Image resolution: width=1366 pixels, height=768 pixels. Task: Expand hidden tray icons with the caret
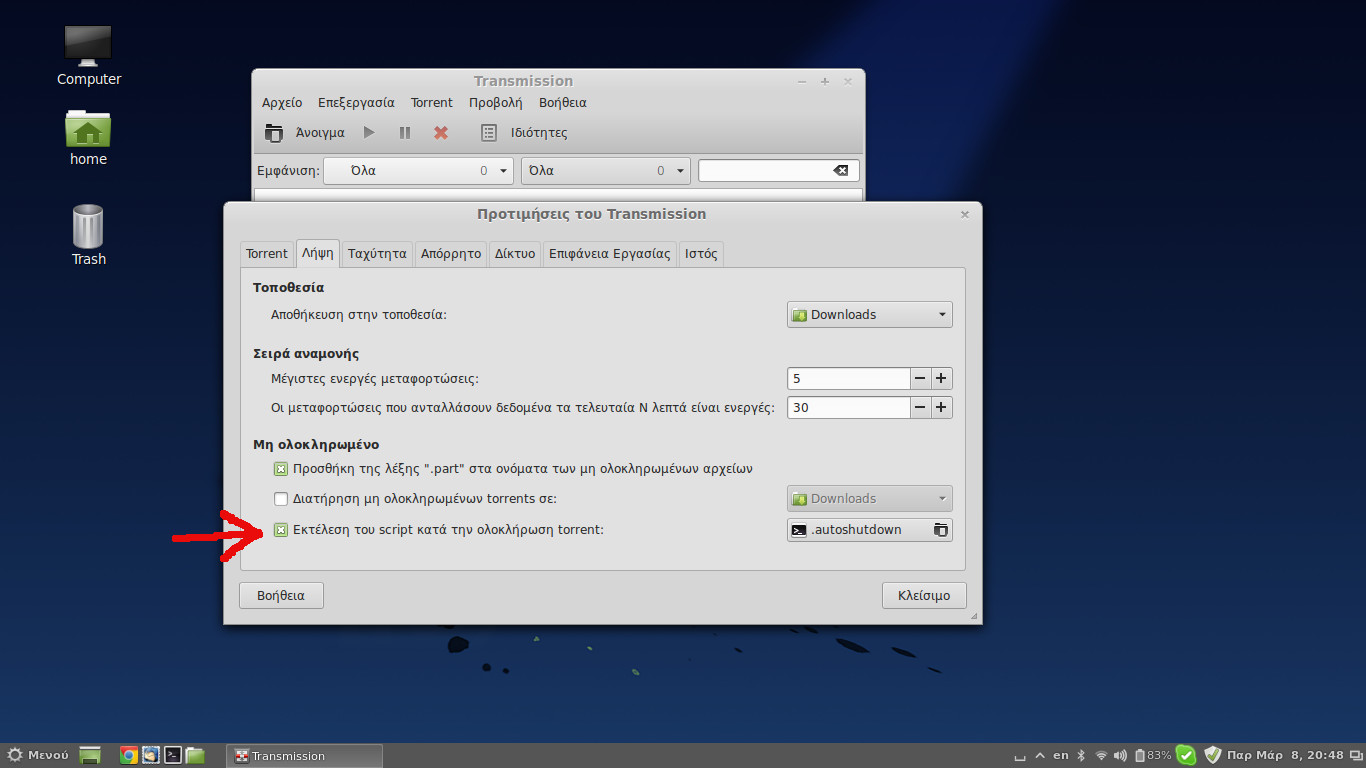point(1040,755)
